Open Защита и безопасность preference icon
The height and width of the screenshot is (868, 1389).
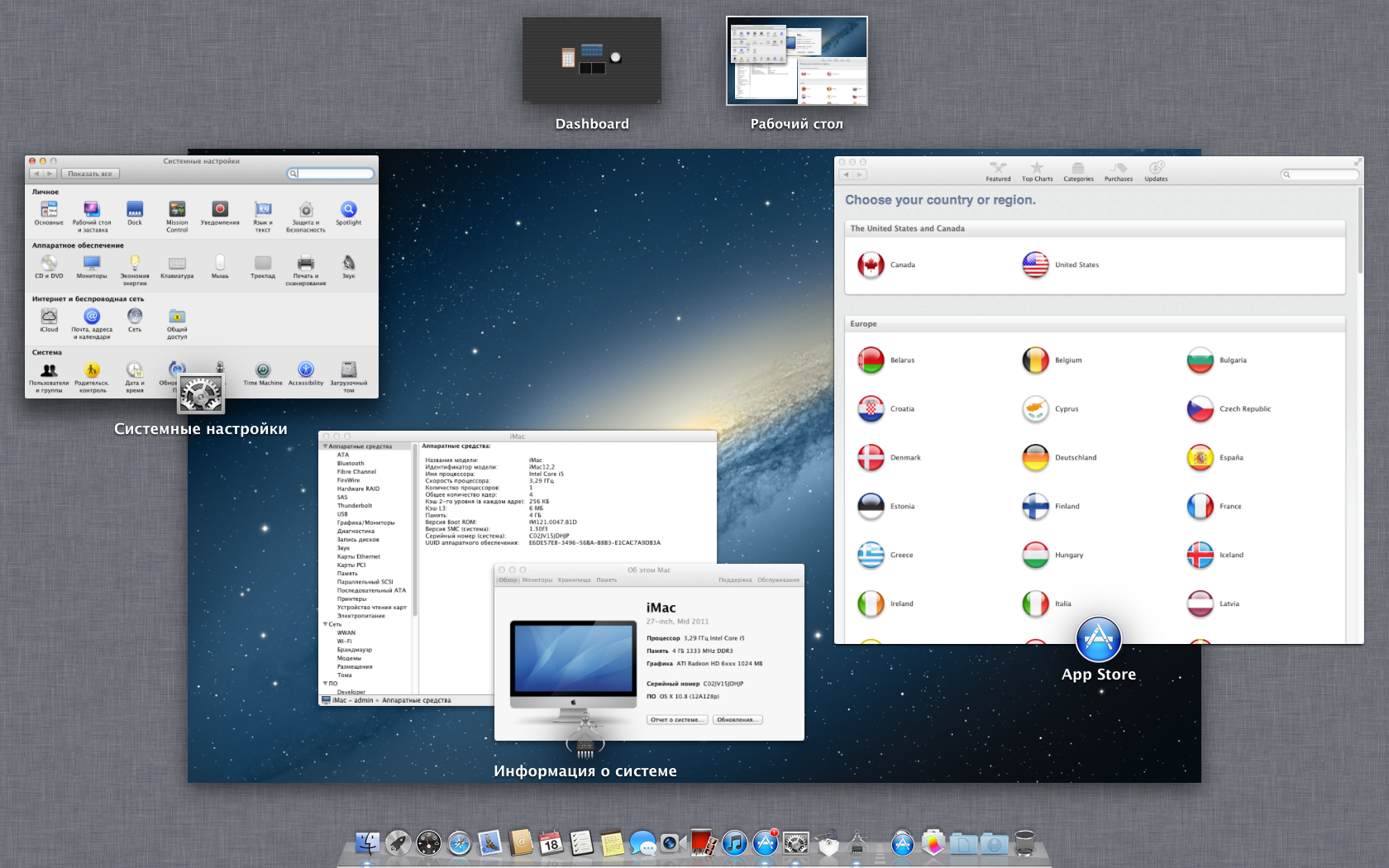pyautogui.click(x=306, y=216)
